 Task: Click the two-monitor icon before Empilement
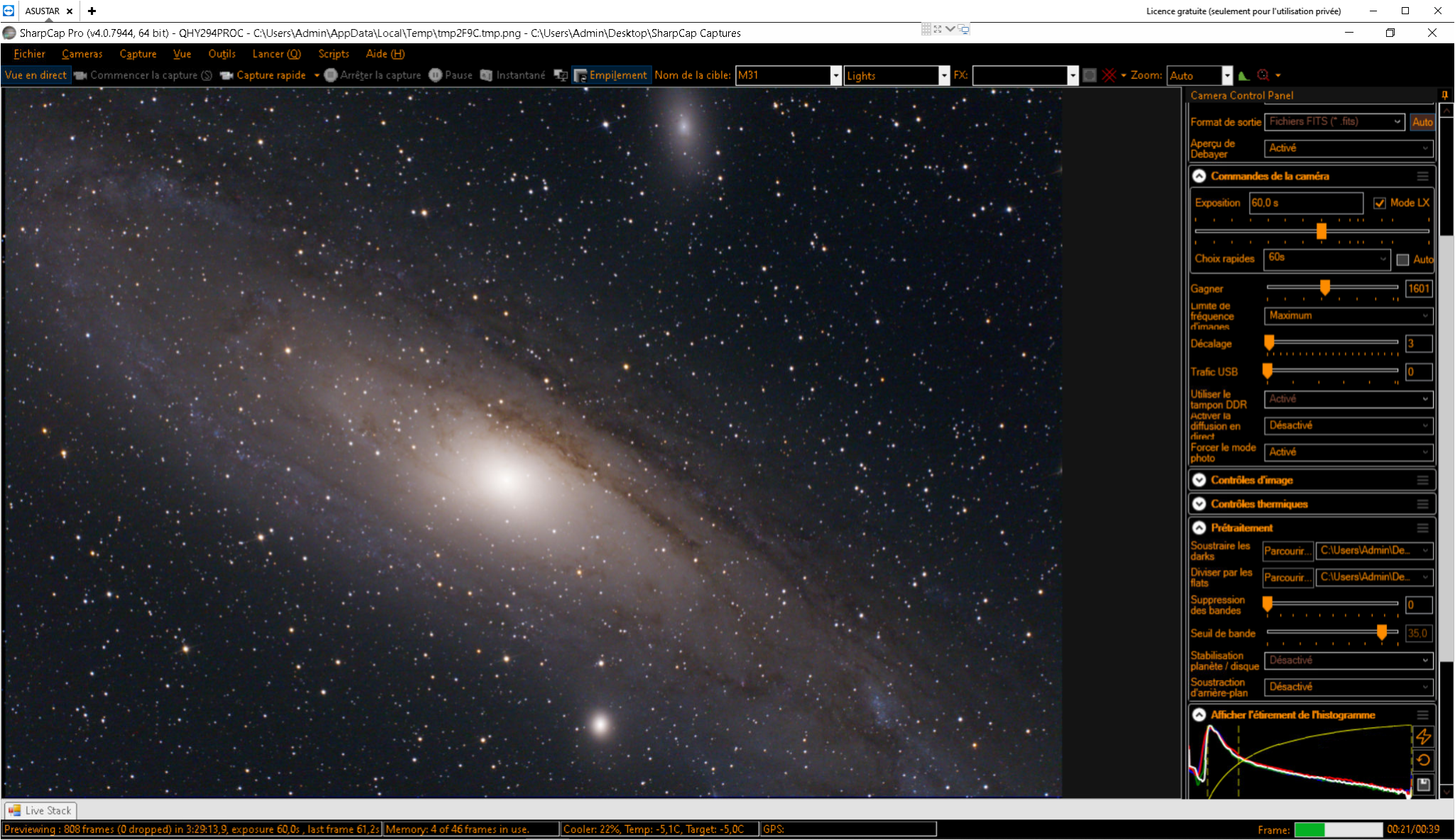(561, 75)
